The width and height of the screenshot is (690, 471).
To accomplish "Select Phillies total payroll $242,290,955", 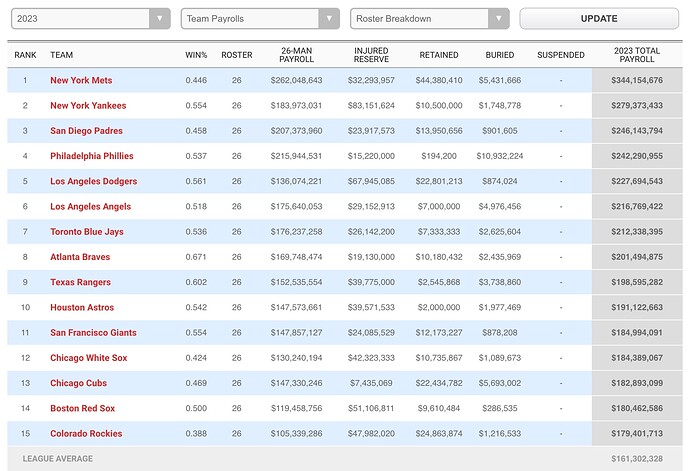I will 637,156.
